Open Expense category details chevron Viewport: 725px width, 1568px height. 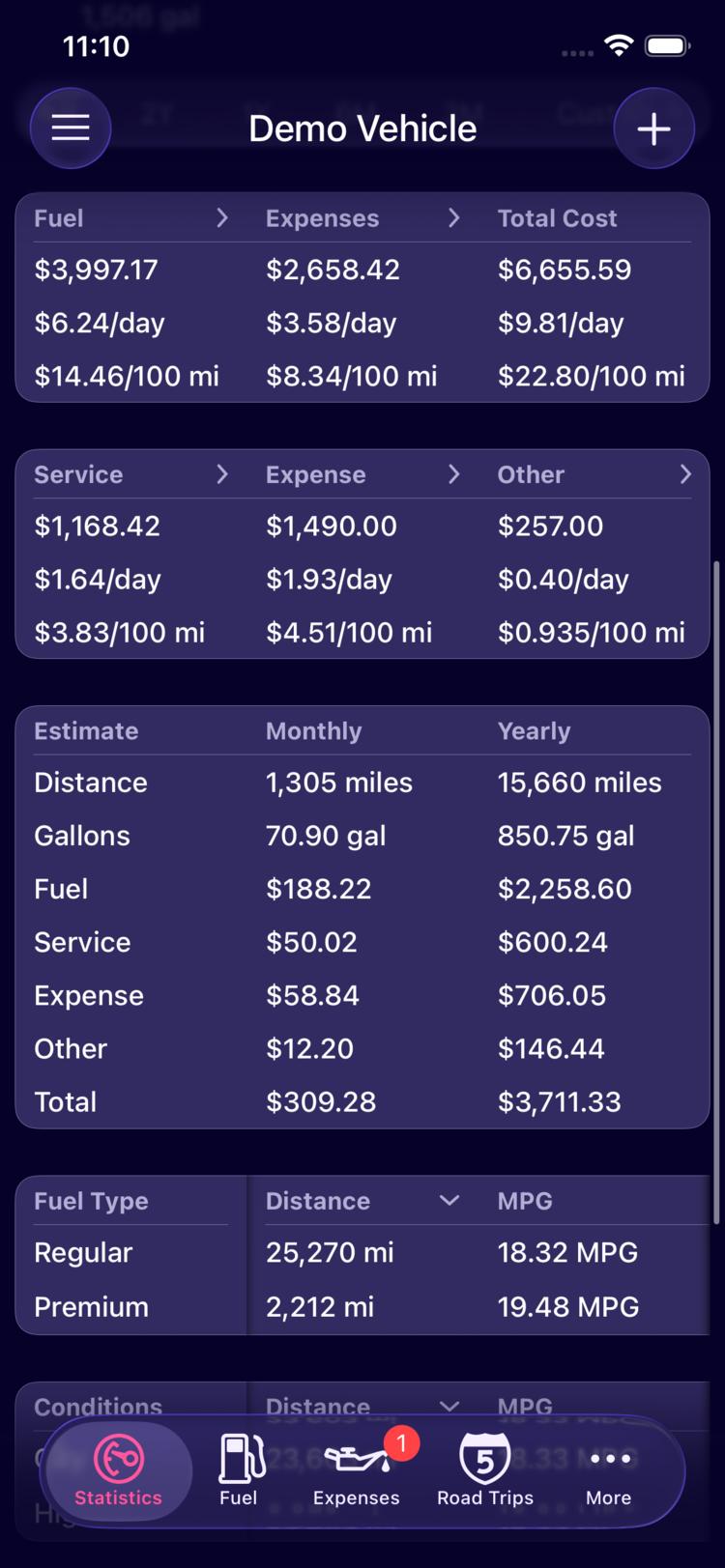[453, 474]
